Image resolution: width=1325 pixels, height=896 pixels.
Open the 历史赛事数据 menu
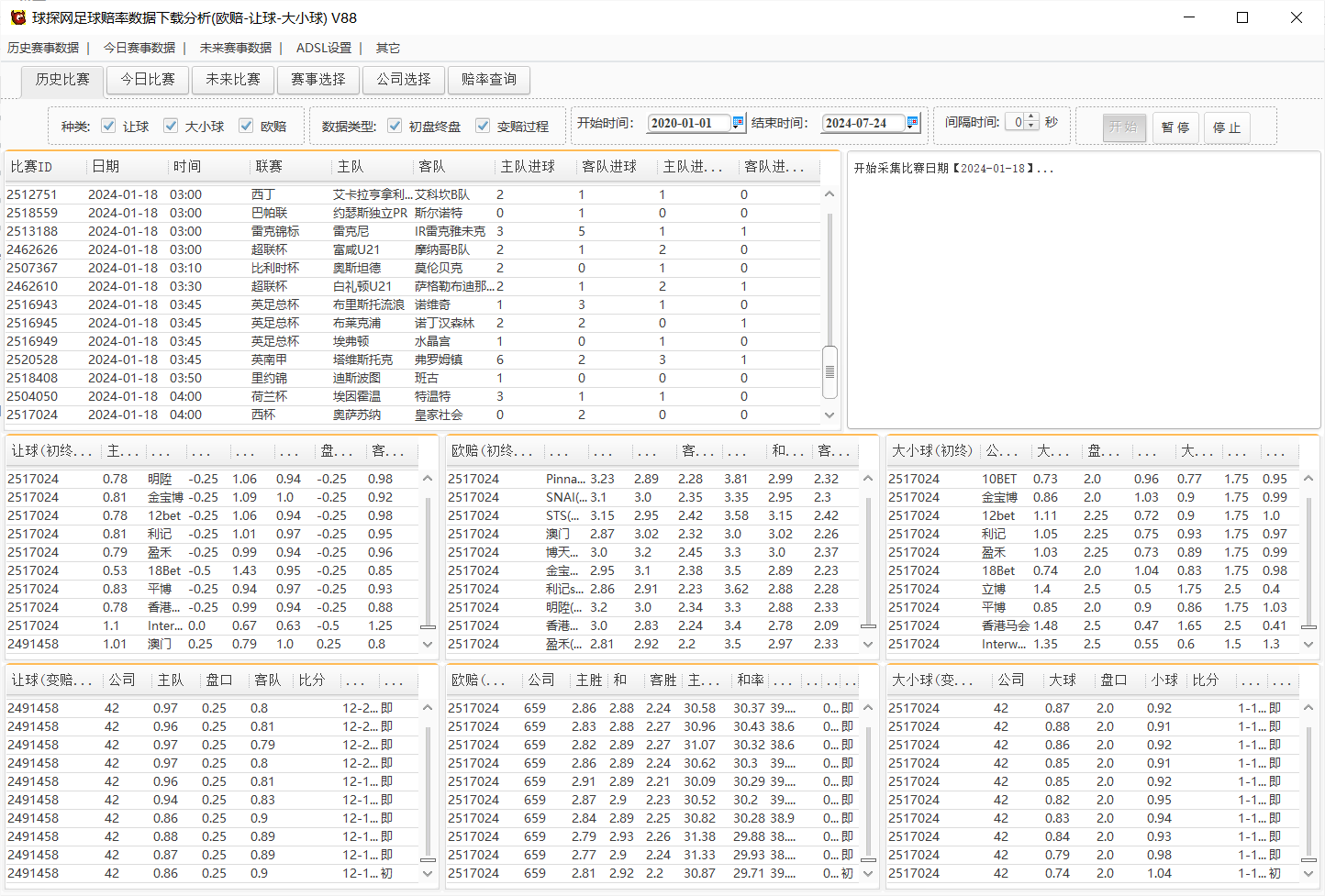tap(43, 48)
